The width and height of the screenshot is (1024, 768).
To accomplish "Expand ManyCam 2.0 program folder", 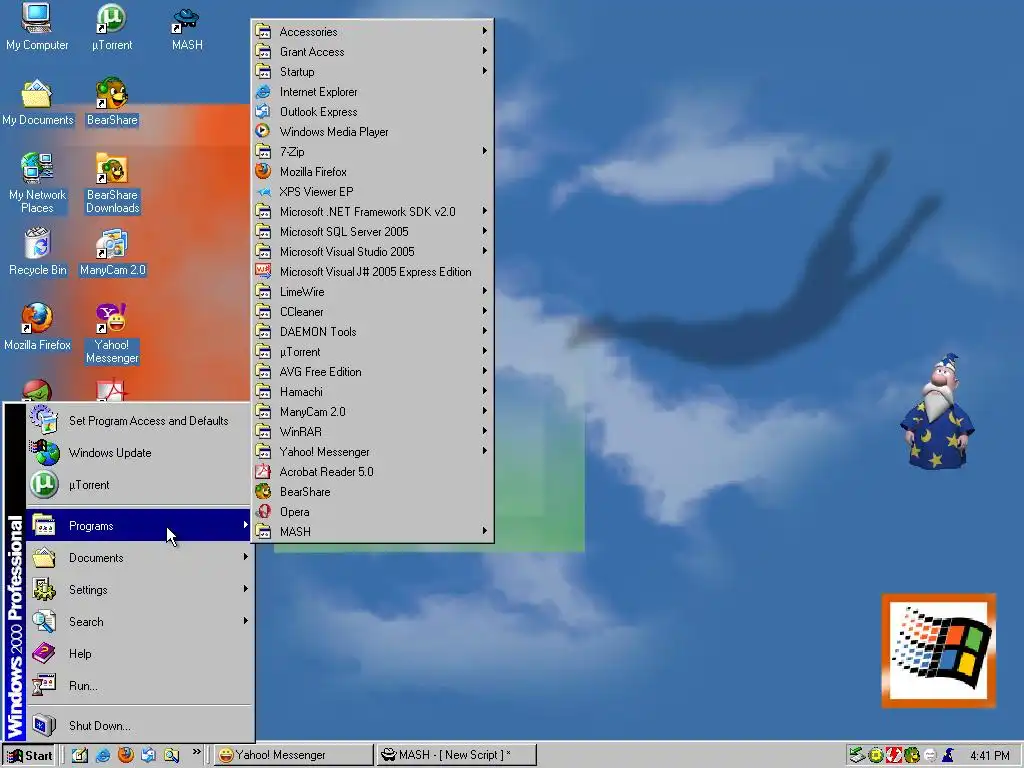I will click(x=372, y=411).
